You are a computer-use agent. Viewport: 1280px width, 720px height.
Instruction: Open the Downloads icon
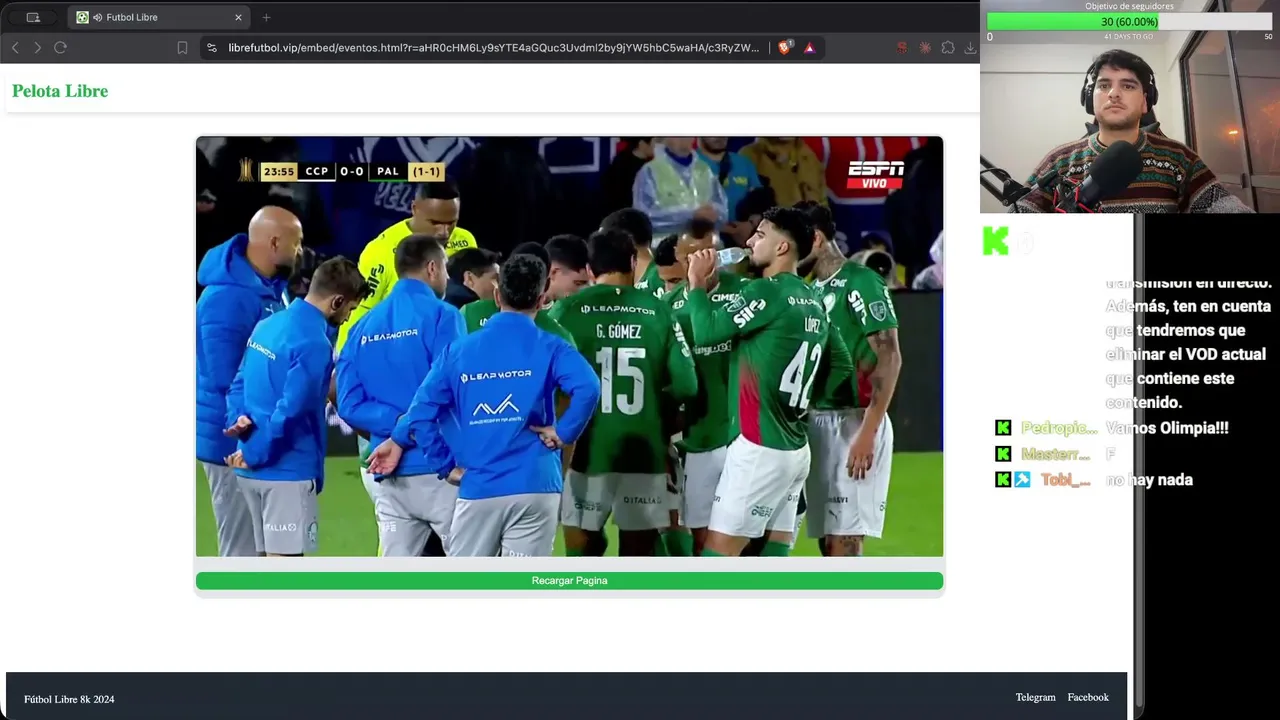coord(970,47)
